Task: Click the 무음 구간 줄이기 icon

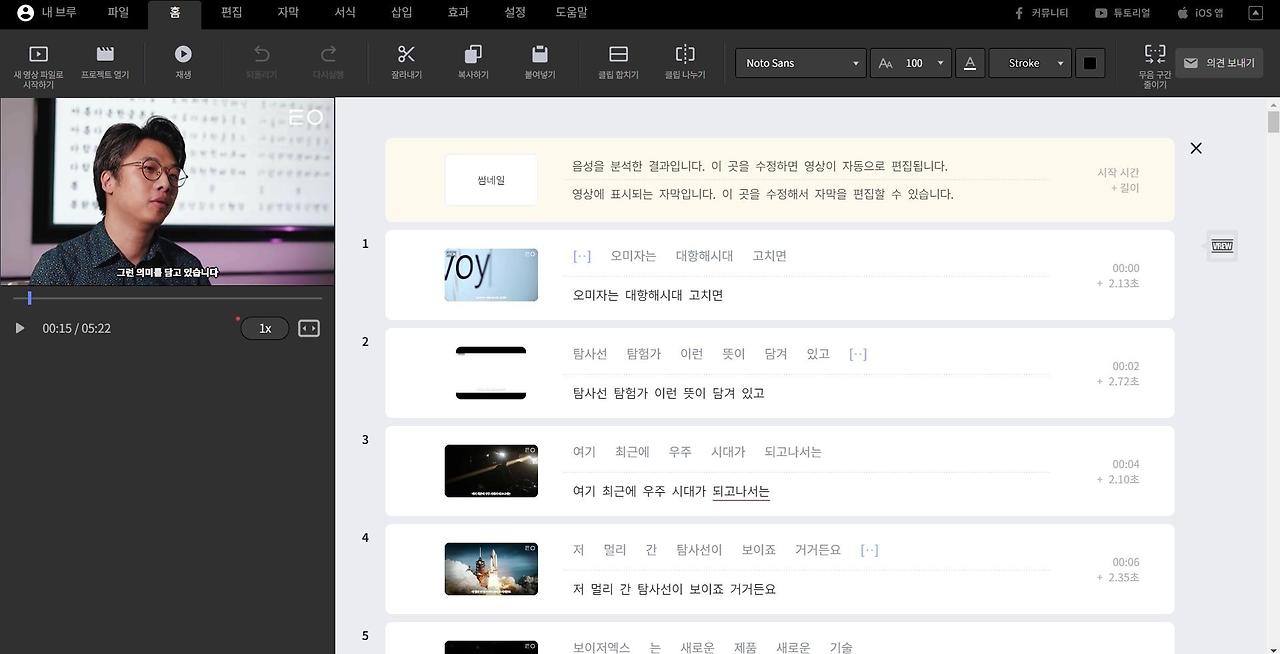Action: pos(1155,54)
